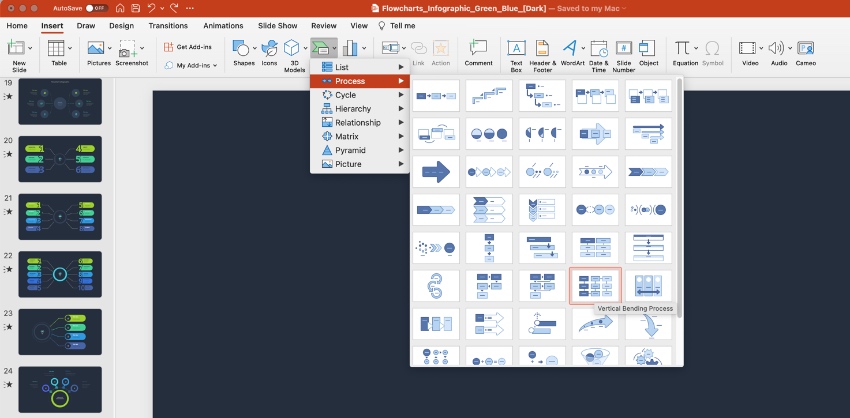Select Matrix in SmartArt menu
Viewport: 850px width, 418px height.
point(360,137)
